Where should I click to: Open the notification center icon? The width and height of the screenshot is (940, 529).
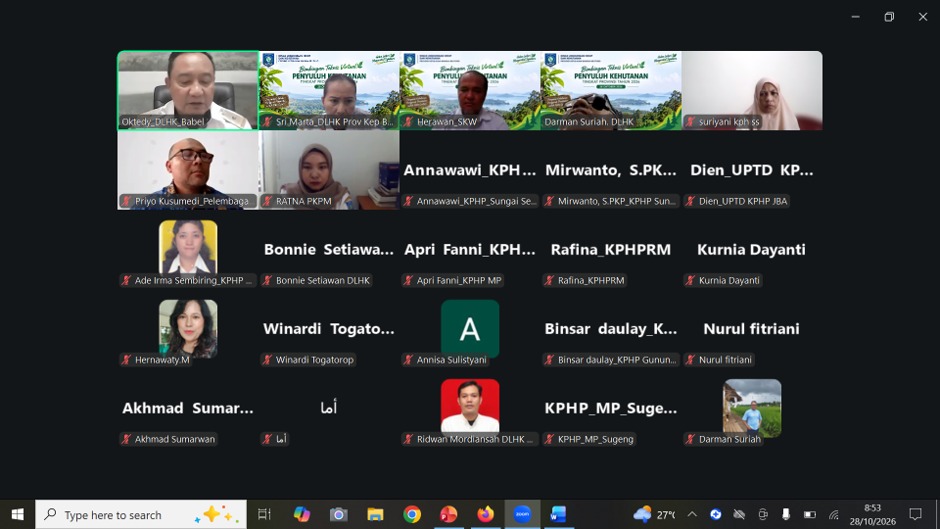915,514
